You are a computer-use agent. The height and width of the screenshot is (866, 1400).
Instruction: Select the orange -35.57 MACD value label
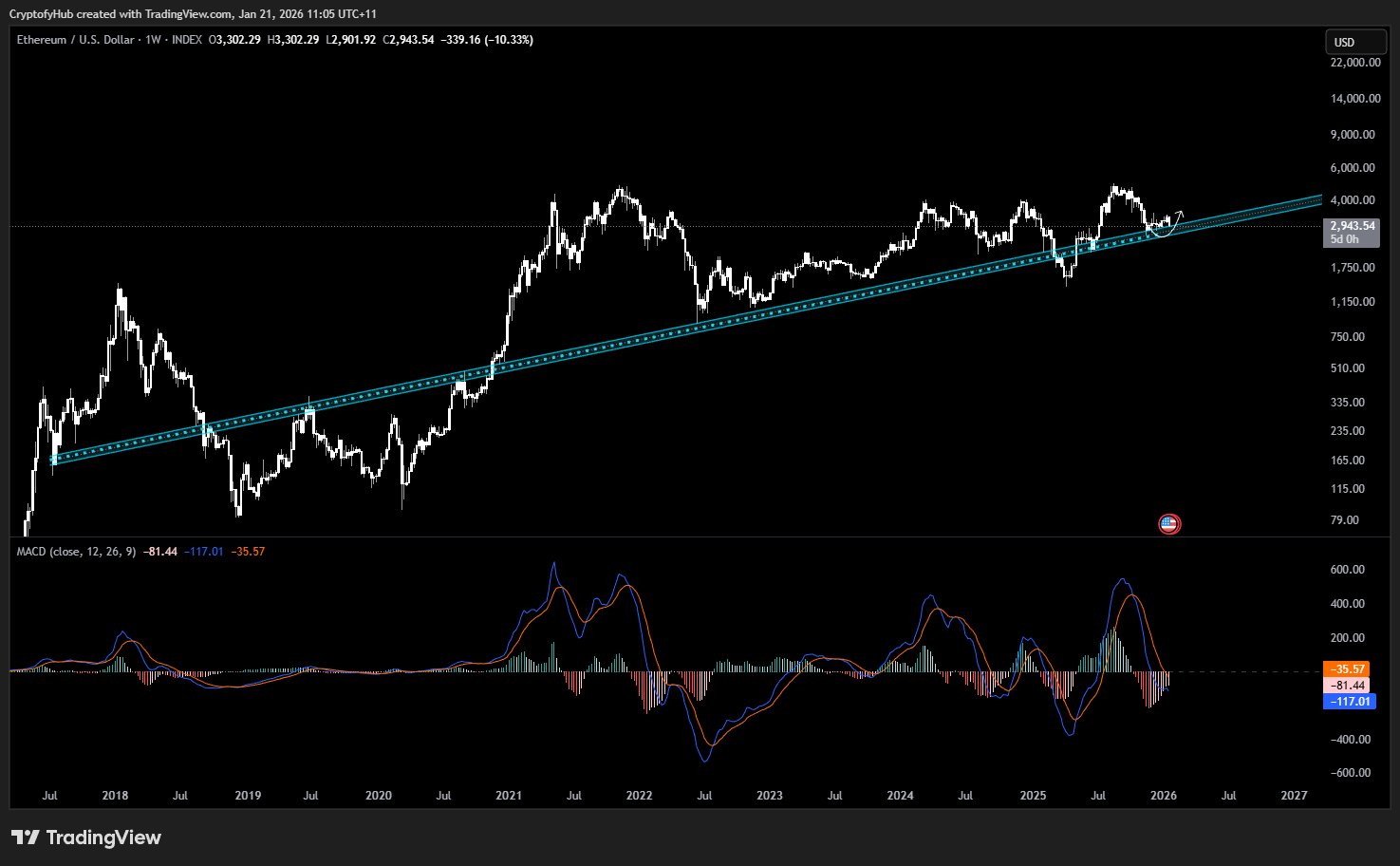click(x=1348, y=669)
